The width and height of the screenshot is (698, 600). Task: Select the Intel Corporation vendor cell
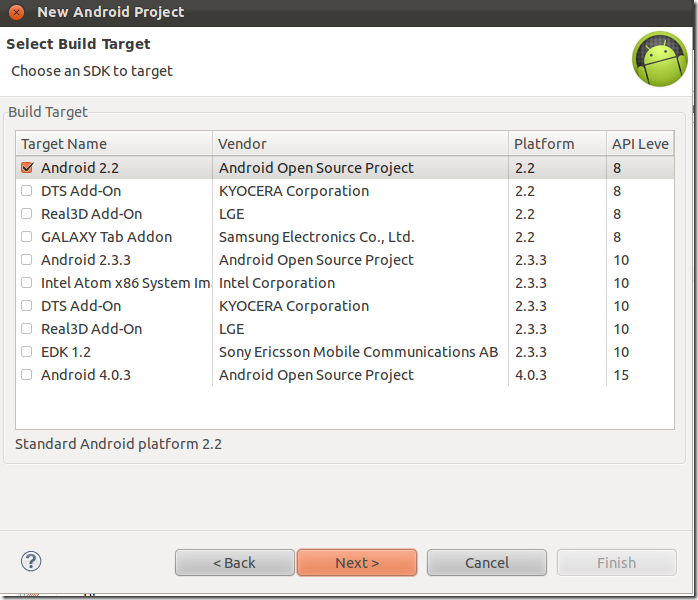coord(277,283)
